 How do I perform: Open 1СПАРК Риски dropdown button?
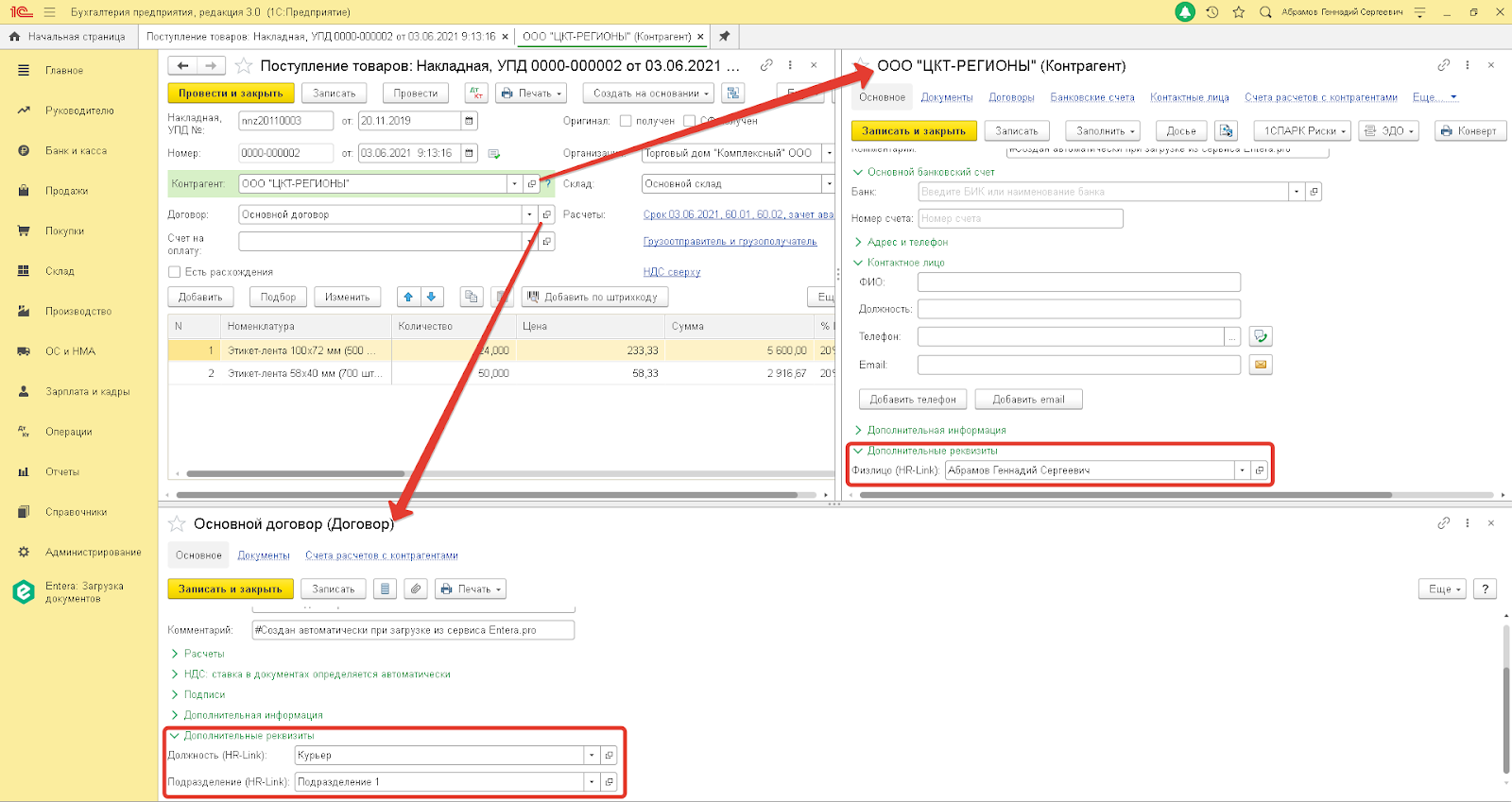pyautogui.click(x=1303, y=131)
